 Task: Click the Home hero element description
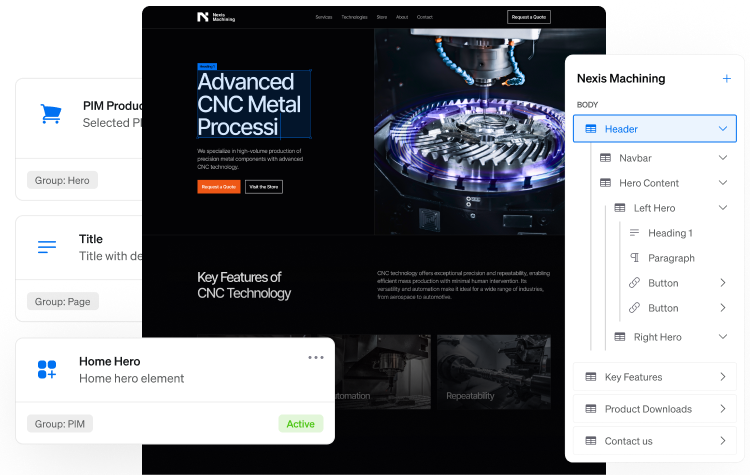click(x=132, y=378)
